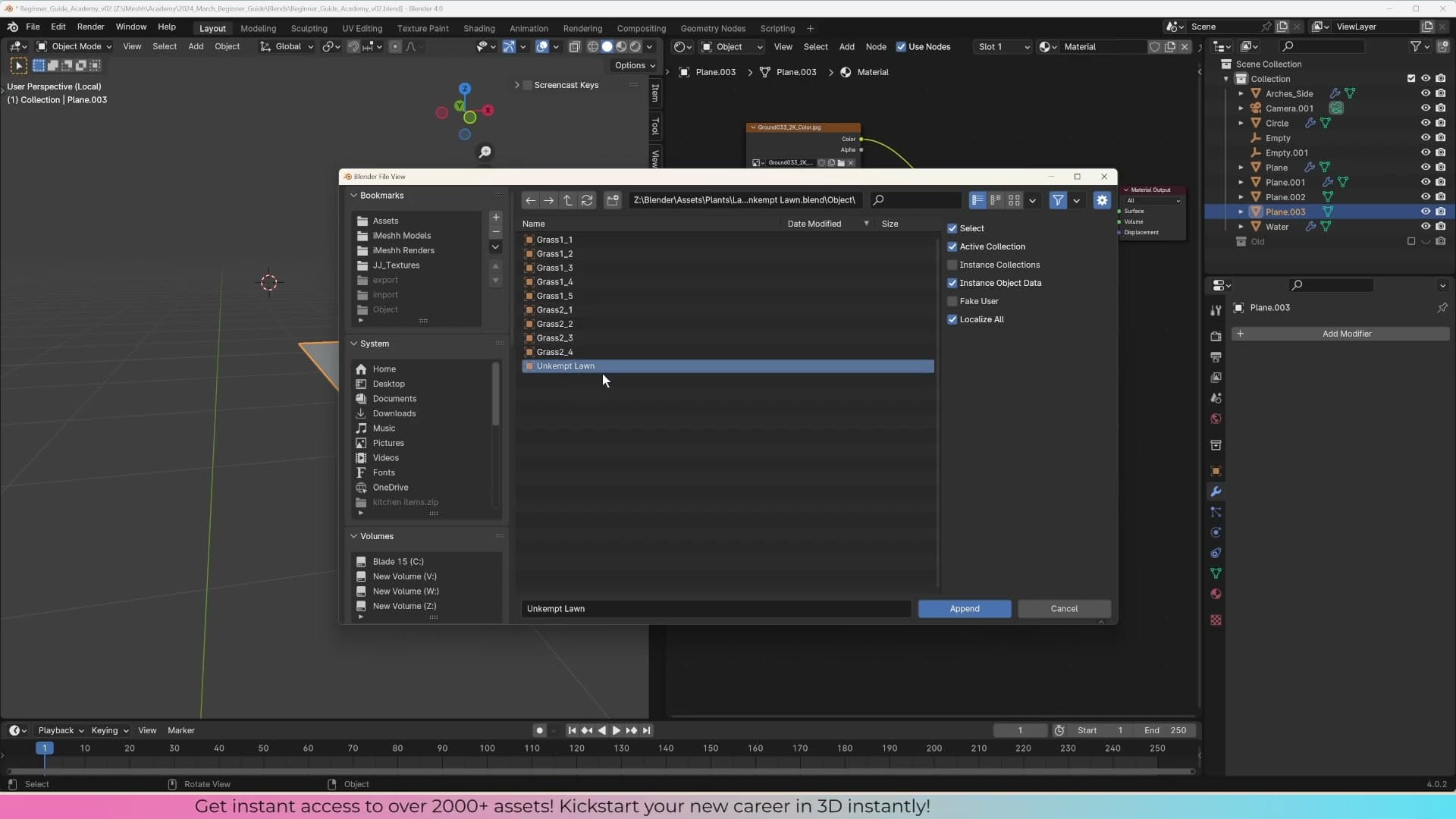Add current folder to Bookmarks
This screenshot has height=819, width=1456.
click(x=496, y=218)
